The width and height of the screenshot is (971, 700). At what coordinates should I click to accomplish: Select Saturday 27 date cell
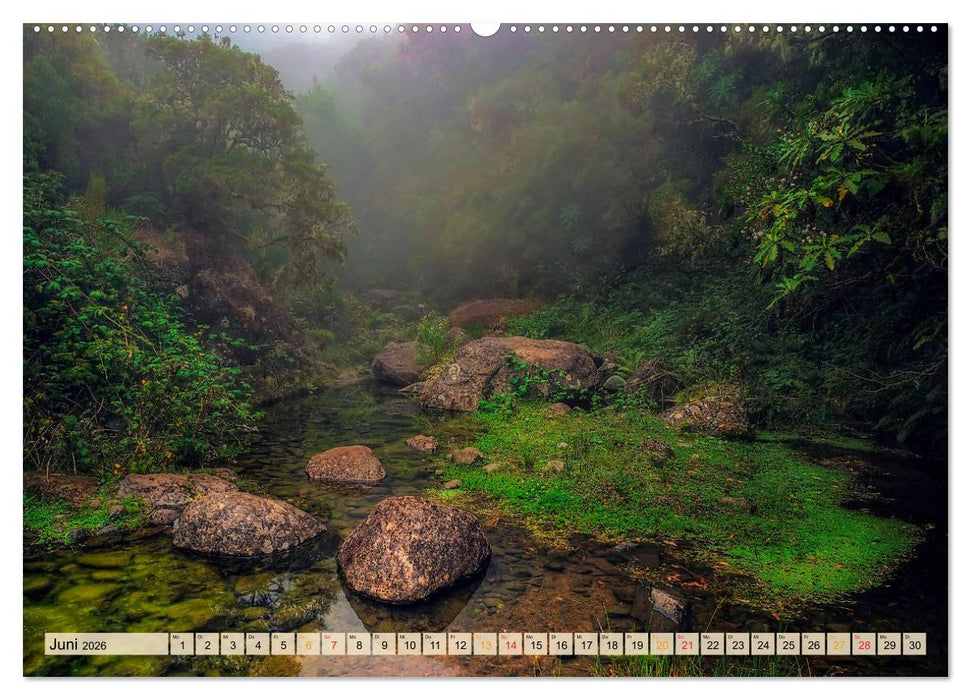coord(838,644)
